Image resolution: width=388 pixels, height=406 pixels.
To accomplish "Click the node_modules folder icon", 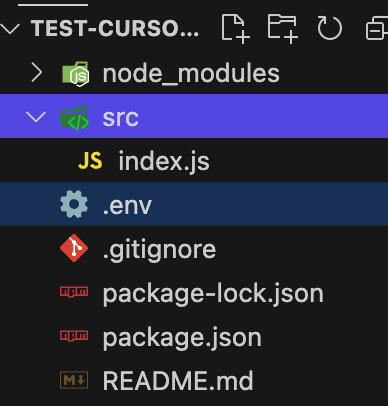I will click(x=75, y=74).
